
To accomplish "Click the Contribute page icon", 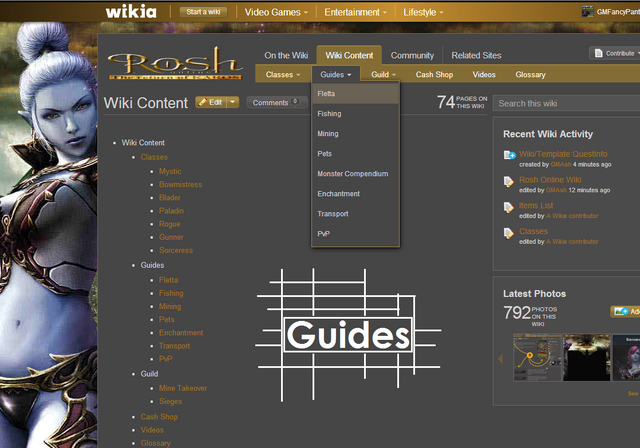I will coord(598,53).
